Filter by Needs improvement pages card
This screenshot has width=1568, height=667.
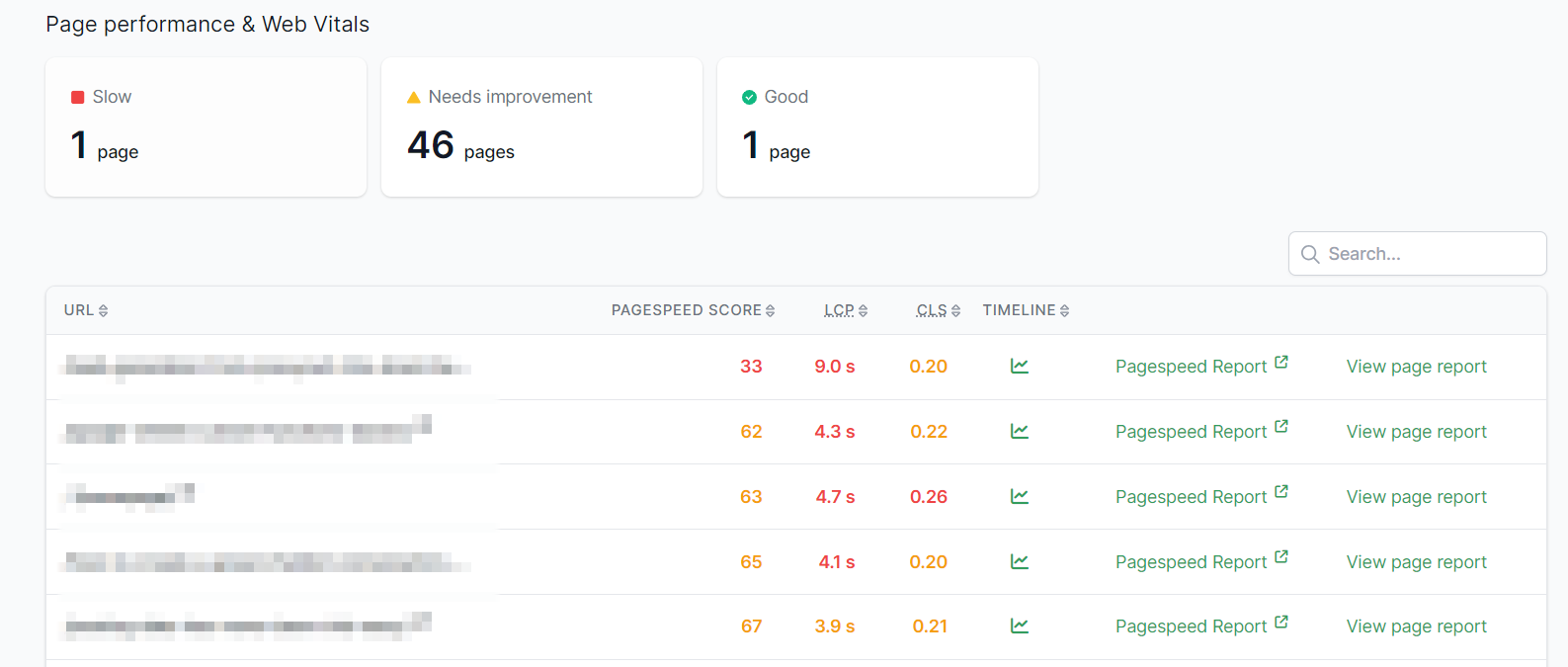(541, 127)
